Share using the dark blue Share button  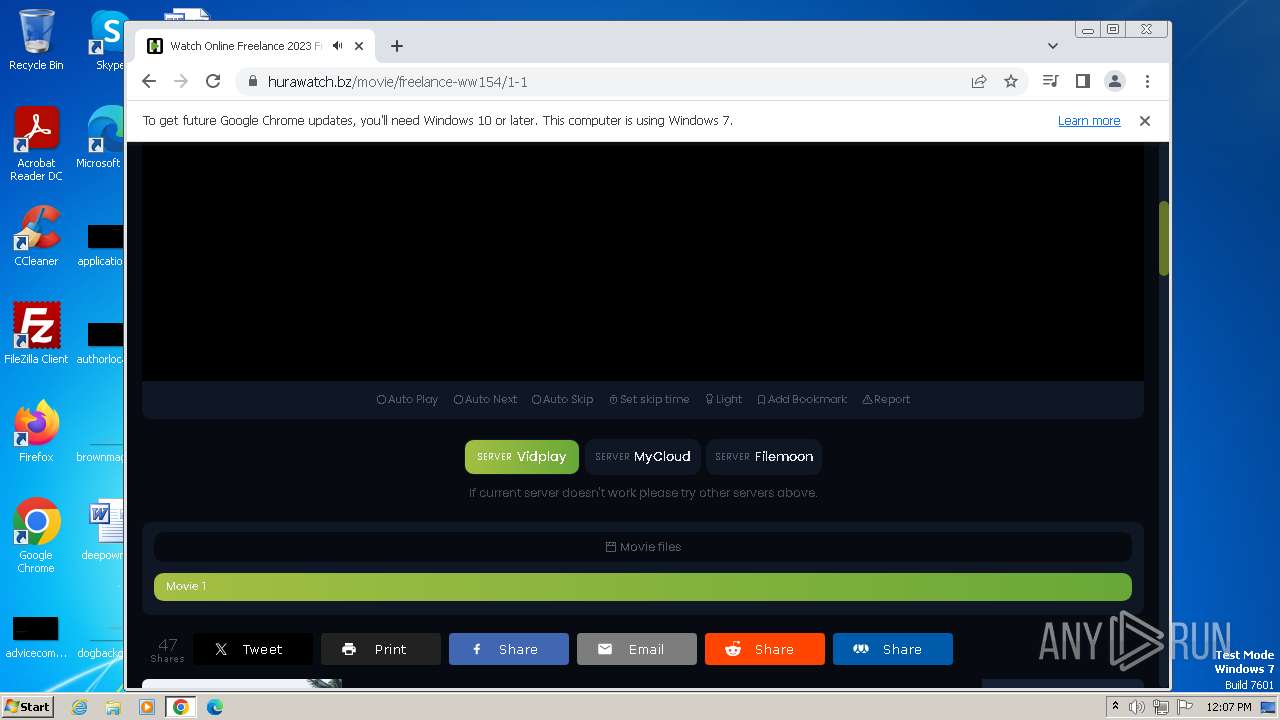tap(893, 649)
